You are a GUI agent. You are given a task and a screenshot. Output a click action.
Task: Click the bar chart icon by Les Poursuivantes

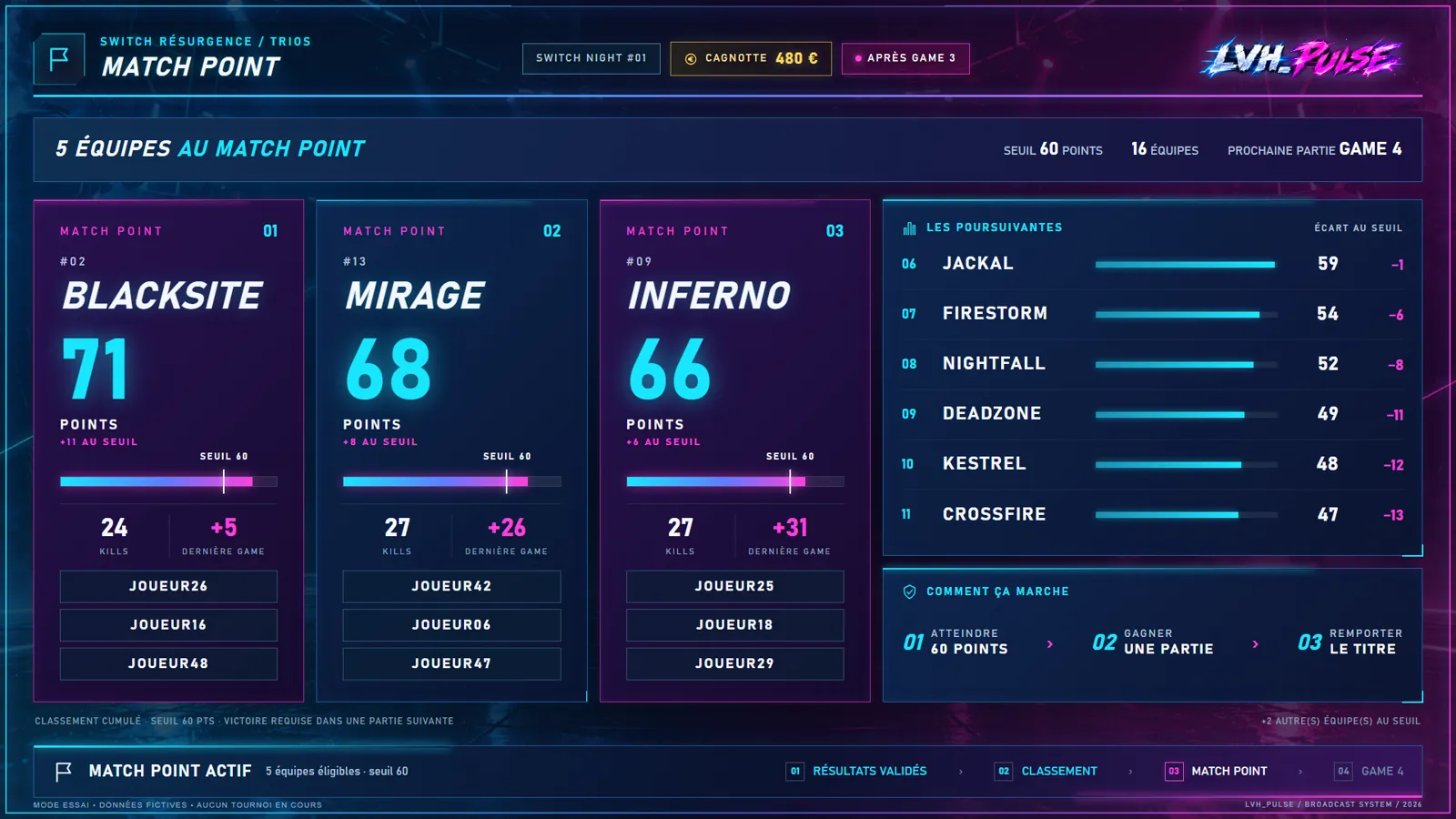909,227
